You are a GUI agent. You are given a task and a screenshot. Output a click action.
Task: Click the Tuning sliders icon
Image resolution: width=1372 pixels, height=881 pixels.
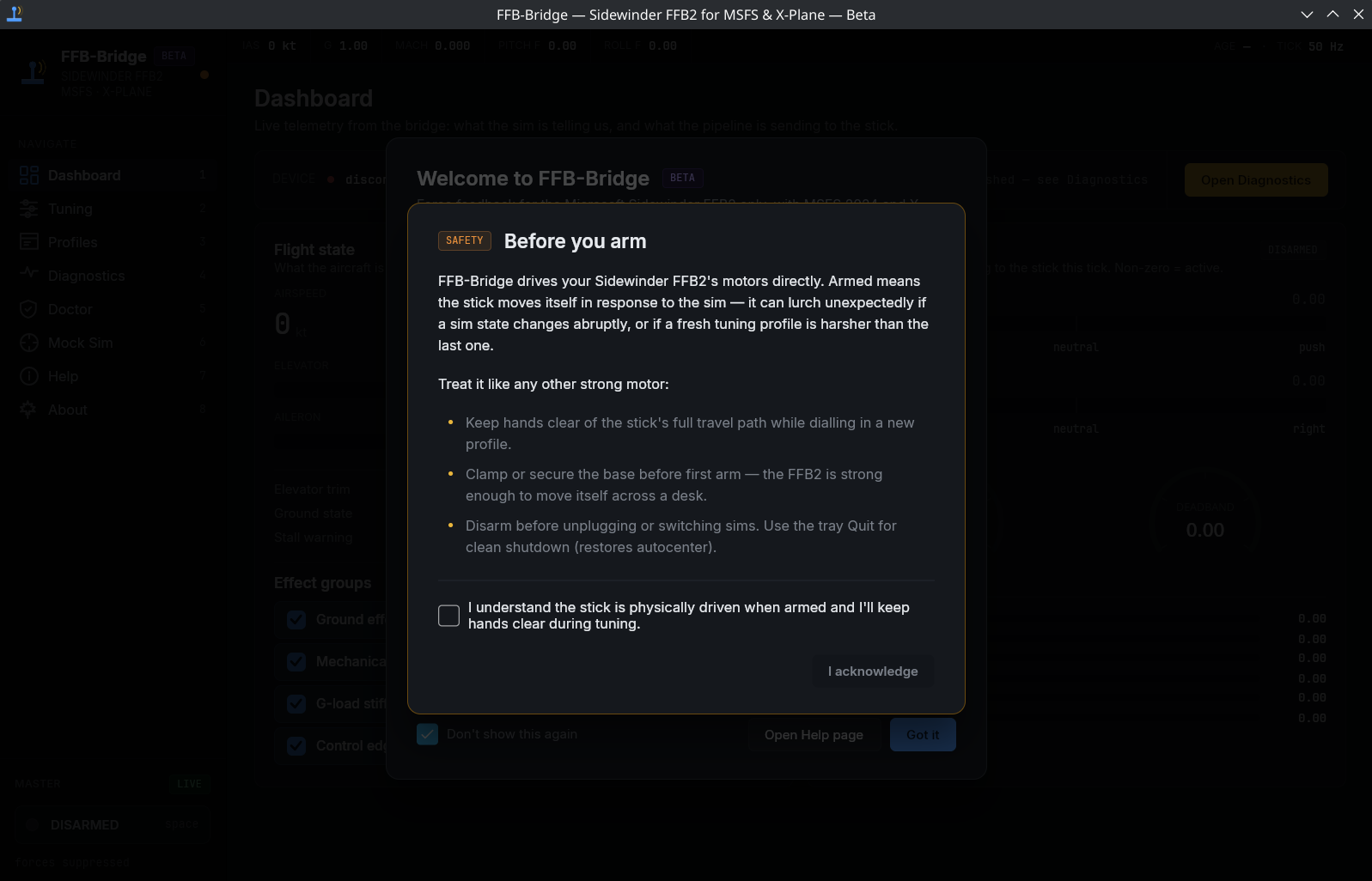[x=29, y=209]
